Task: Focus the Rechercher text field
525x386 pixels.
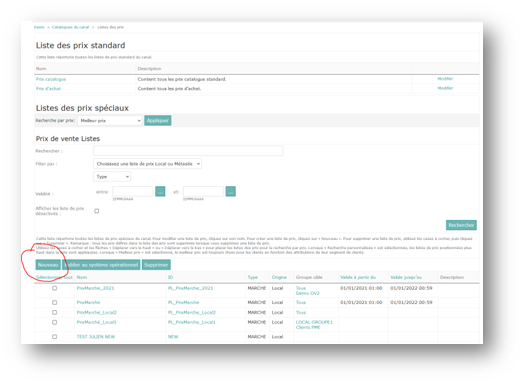Action: 188,151
